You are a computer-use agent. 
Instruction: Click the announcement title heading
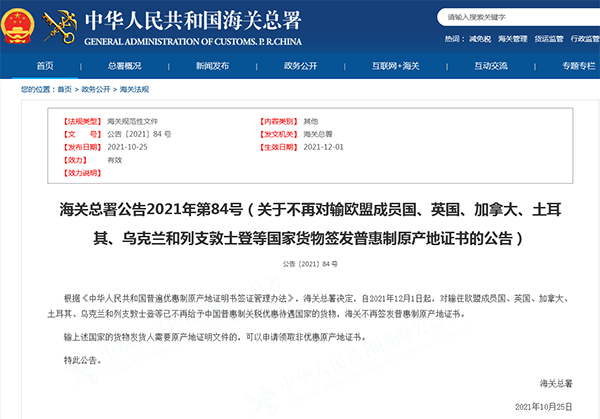click(300, 225)
